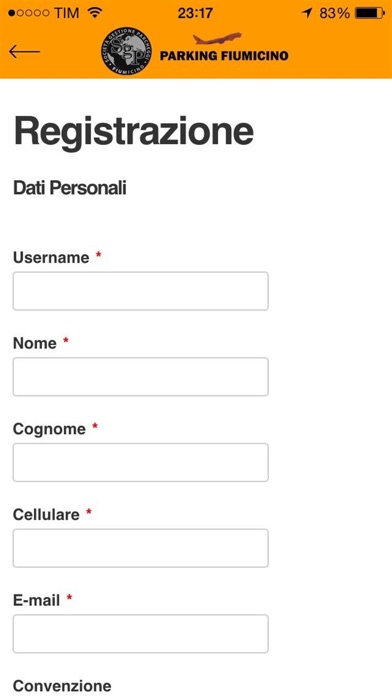
Task: Tap the Cognome label
Action: tap(49, 429)
